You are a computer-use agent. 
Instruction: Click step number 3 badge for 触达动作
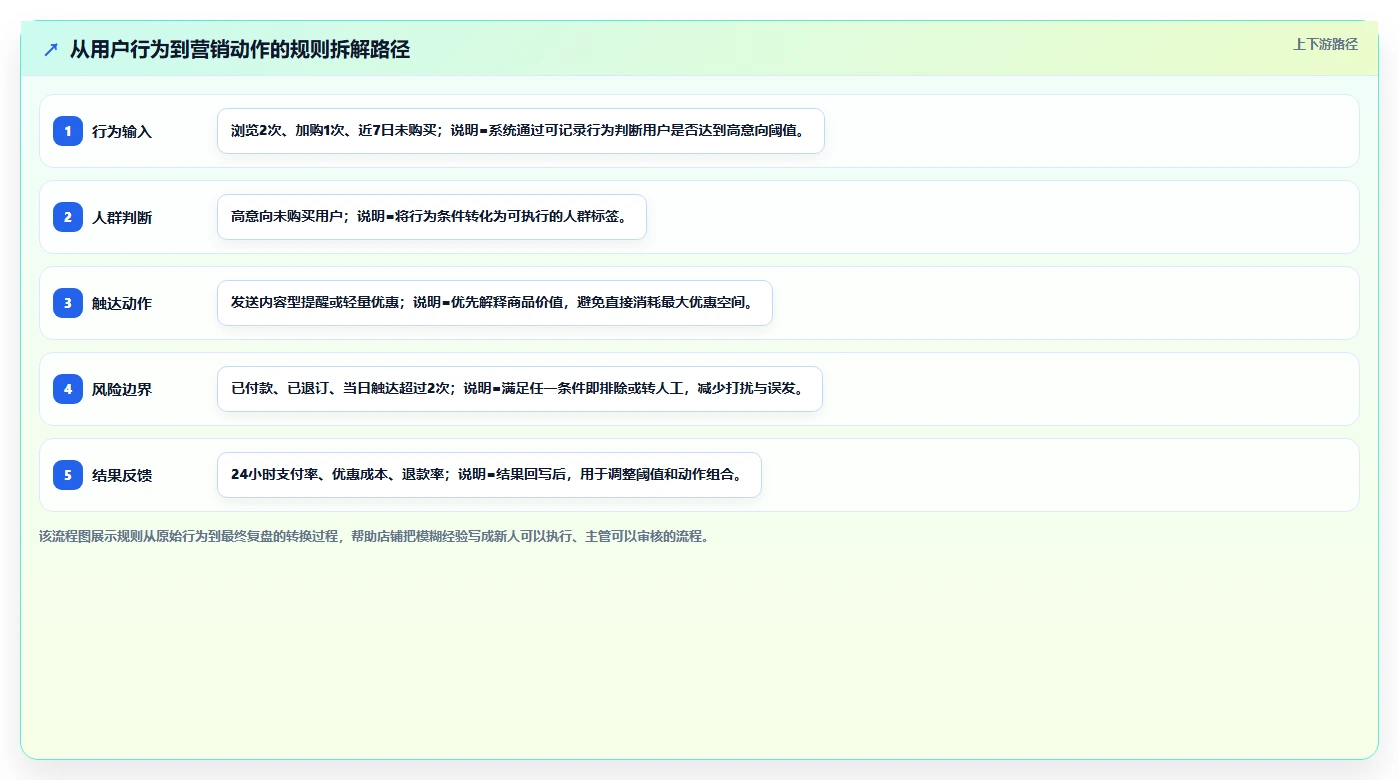[x=68, y=303]
